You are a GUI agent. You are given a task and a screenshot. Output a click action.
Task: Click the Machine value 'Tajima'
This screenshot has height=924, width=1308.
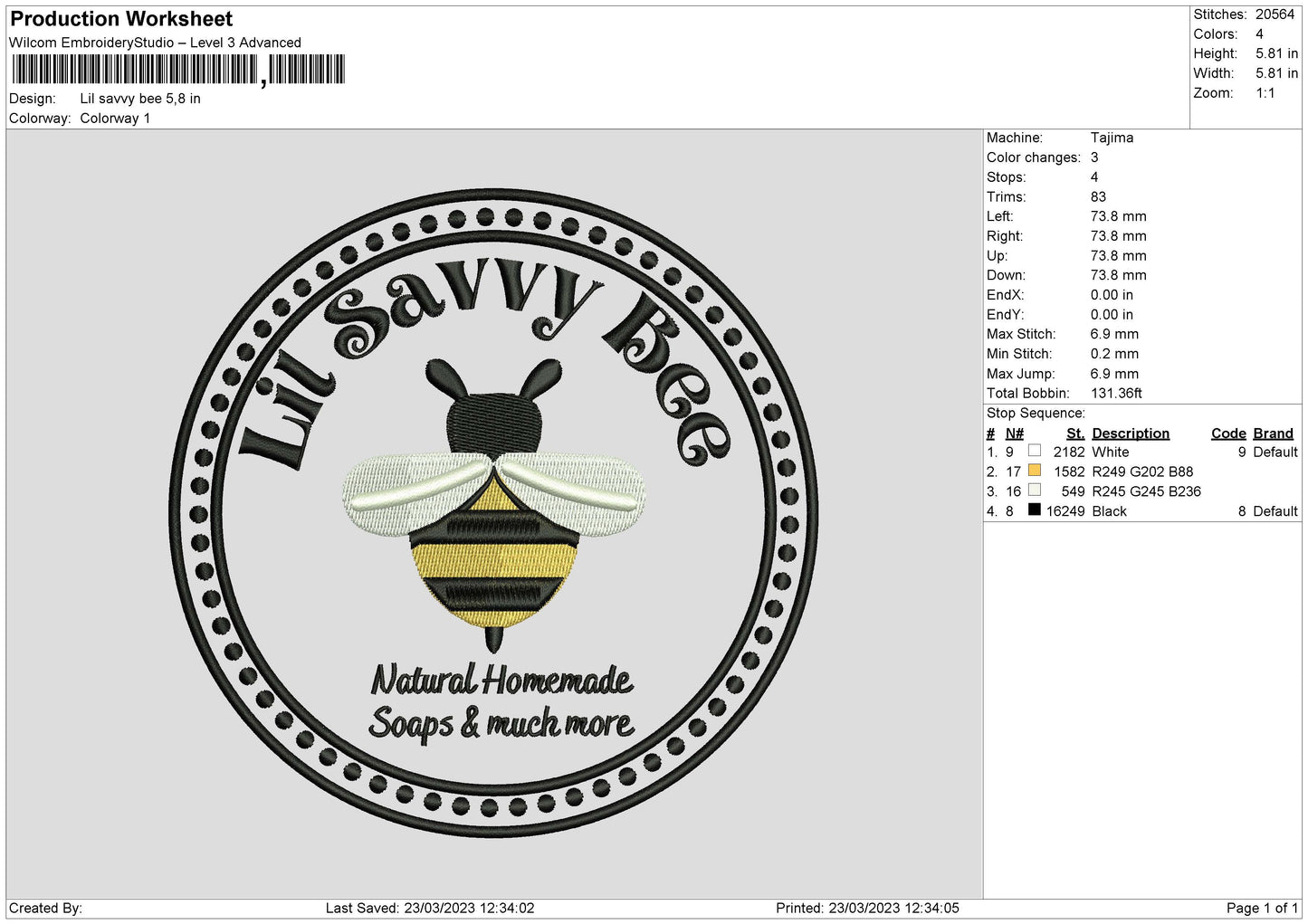[1112, 138]
